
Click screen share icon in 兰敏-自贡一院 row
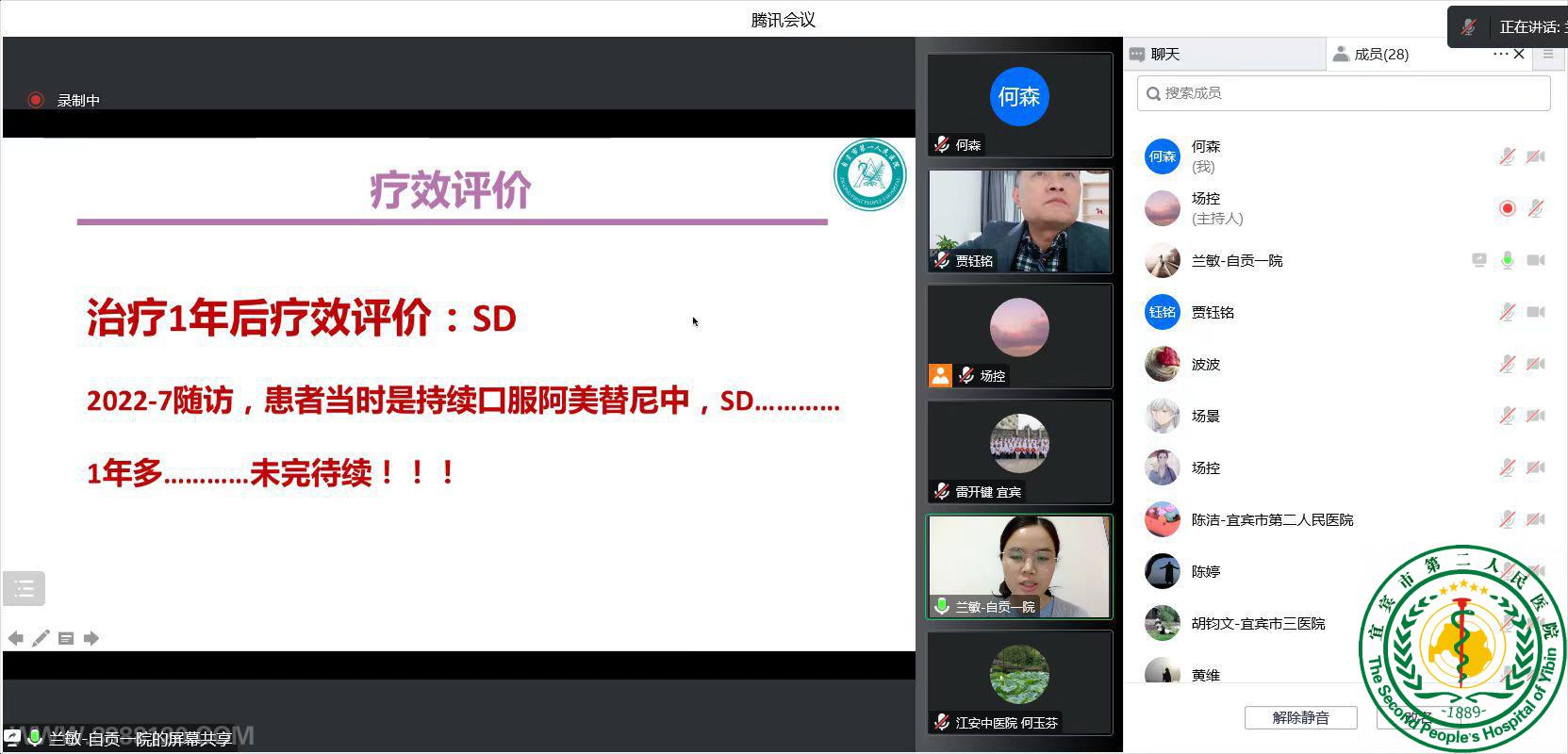(1478, 260)
